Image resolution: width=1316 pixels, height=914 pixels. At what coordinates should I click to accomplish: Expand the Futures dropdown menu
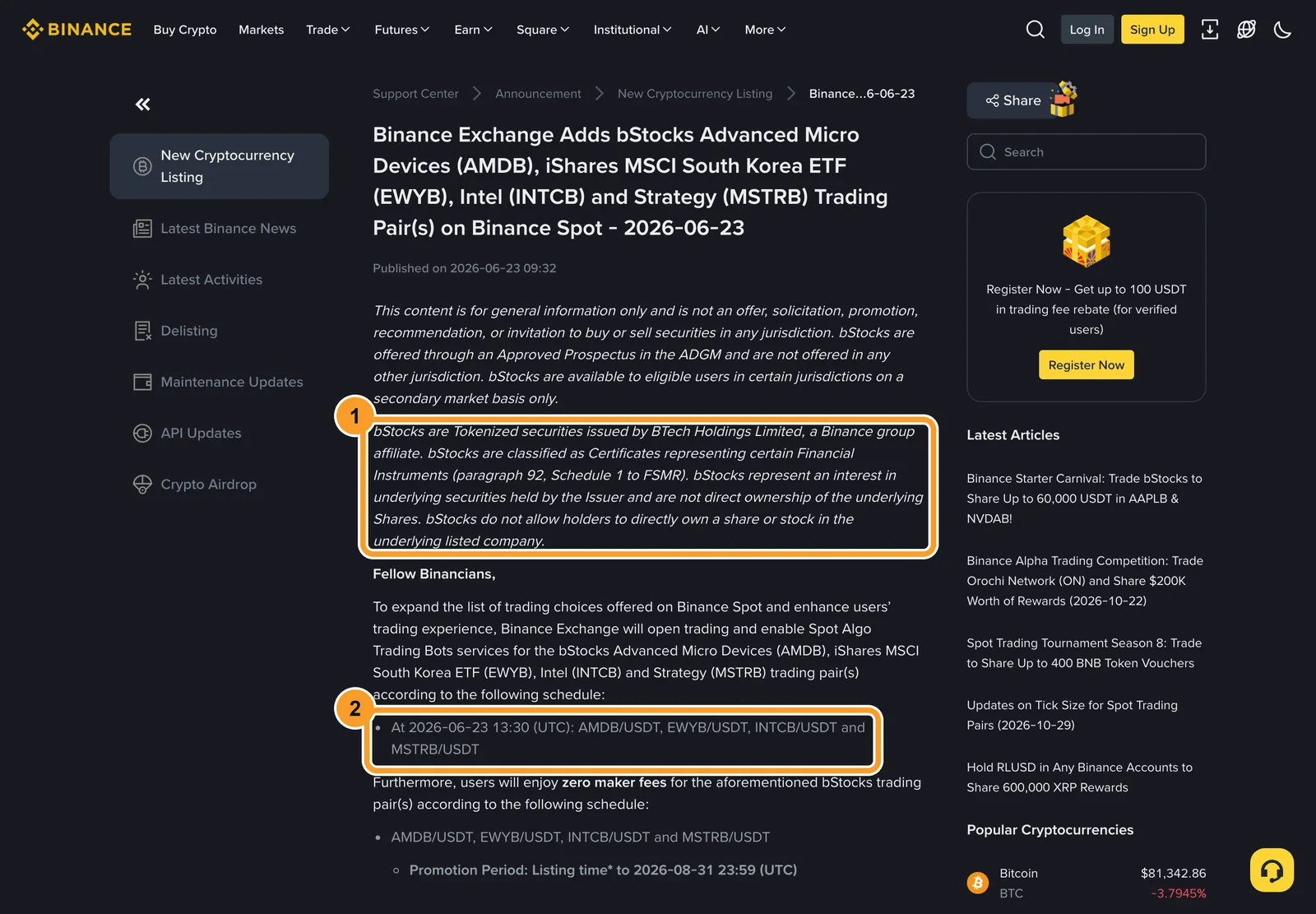(401, 30)
